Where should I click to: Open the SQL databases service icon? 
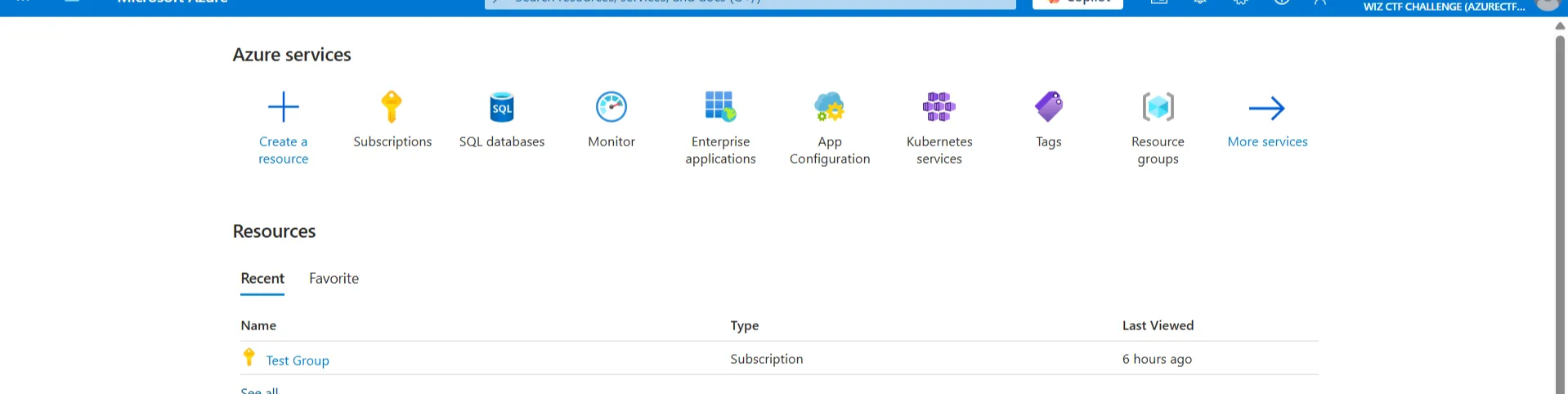(x=501, y=107)
